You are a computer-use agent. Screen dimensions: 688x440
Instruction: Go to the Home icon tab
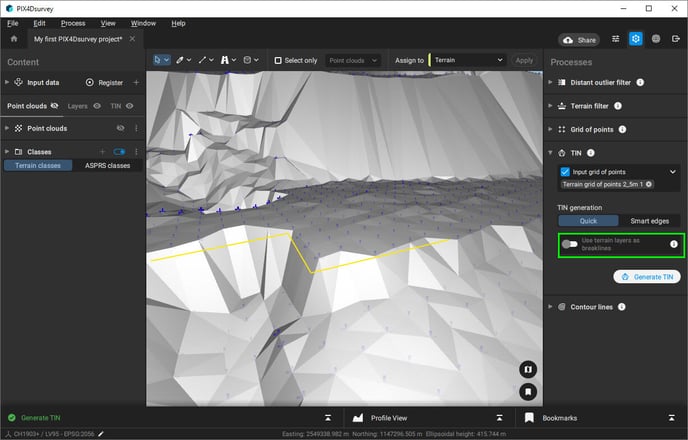[x=14, y=39]
